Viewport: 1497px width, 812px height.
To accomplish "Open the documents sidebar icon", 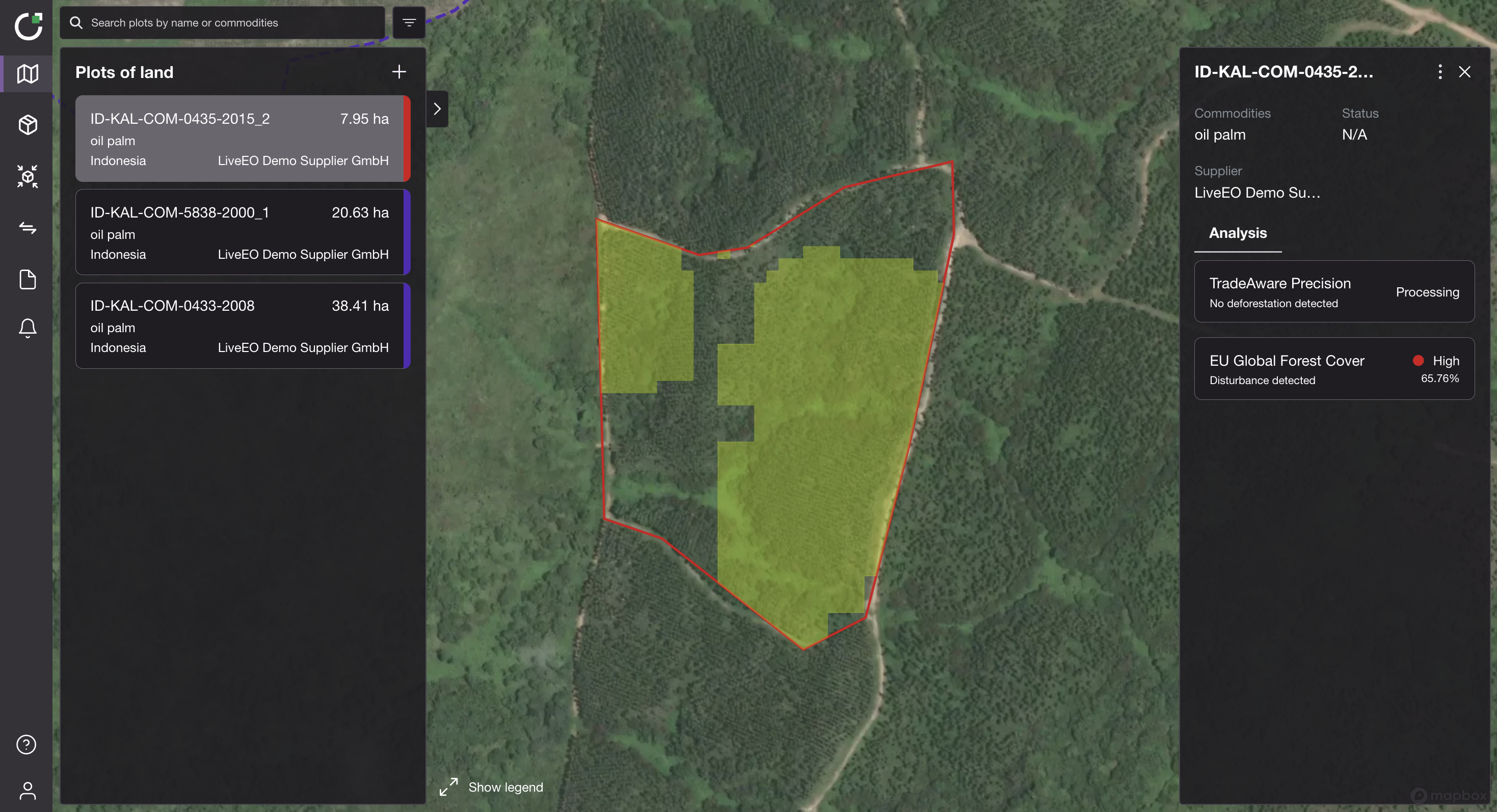I will point(28,279).
